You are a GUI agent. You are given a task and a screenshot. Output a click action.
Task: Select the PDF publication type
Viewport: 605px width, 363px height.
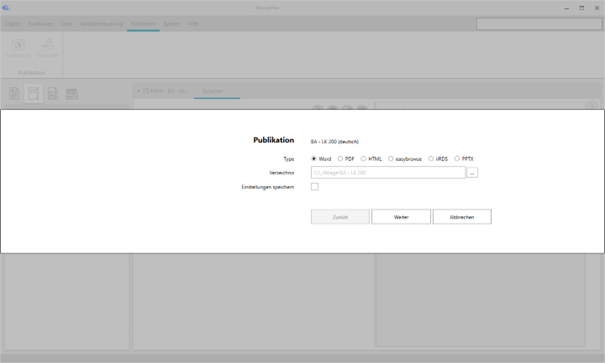click(x=340, y=159)
